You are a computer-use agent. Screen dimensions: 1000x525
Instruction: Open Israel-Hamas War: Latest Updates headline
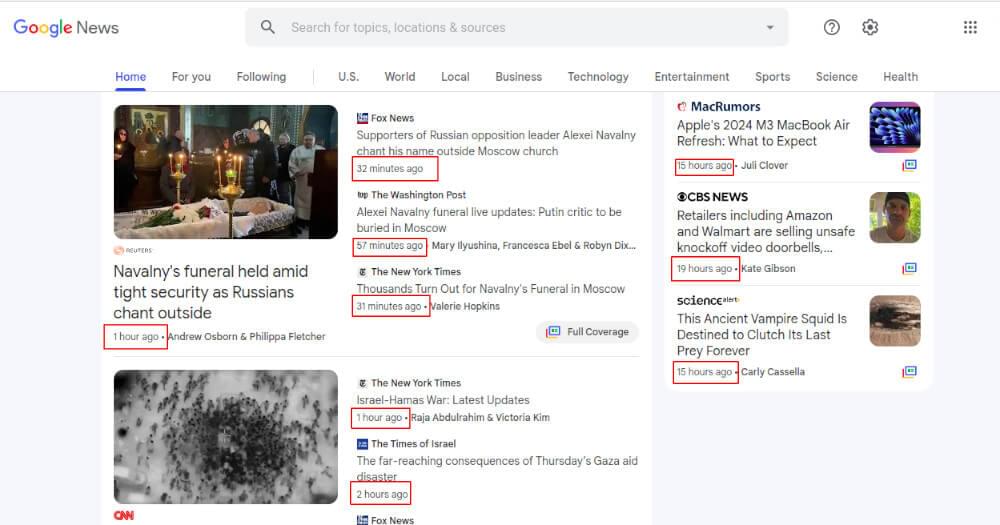click(x=443, y=400)
